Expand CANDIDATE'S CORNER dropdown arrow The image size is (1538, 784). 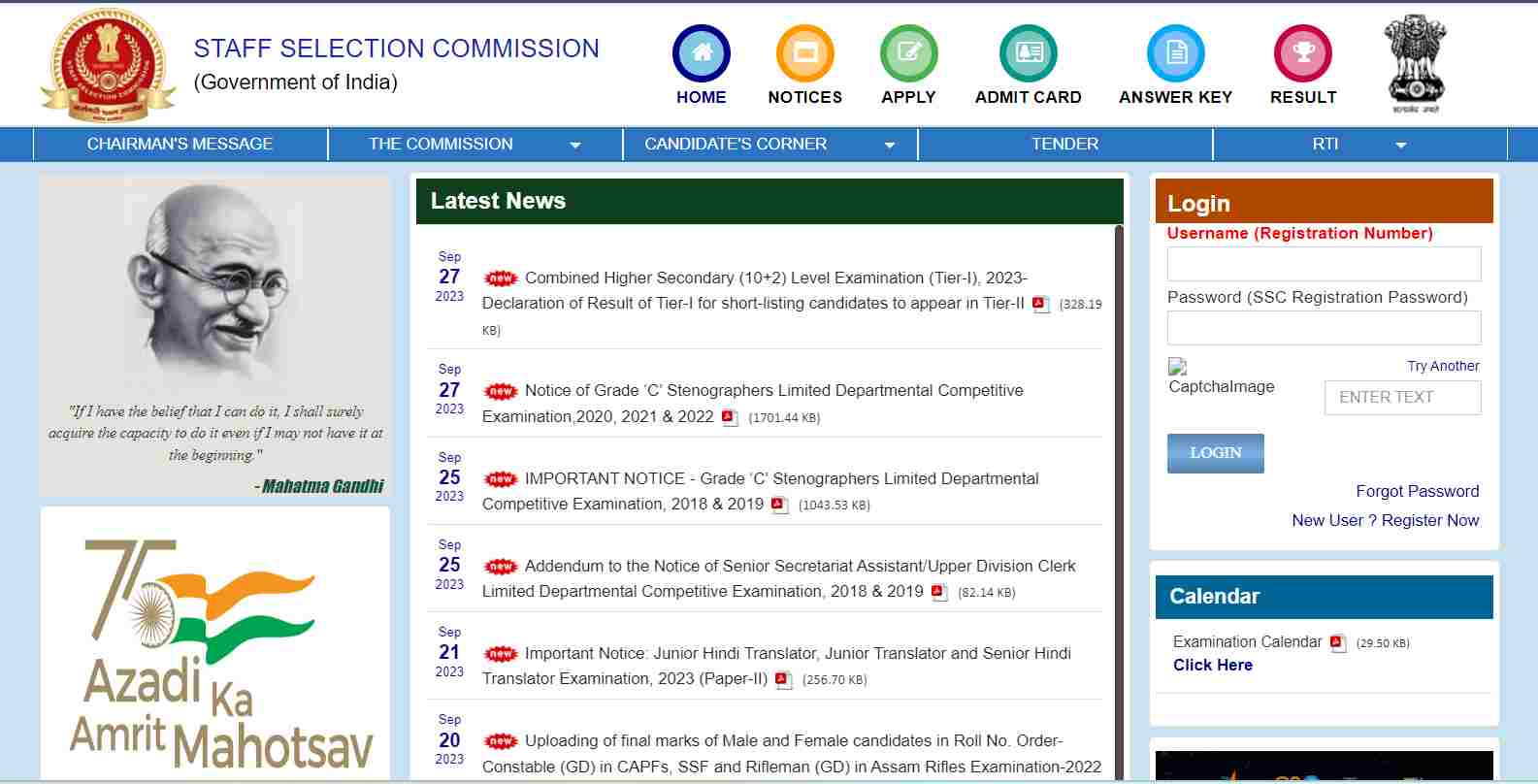[x=890, y=146]
